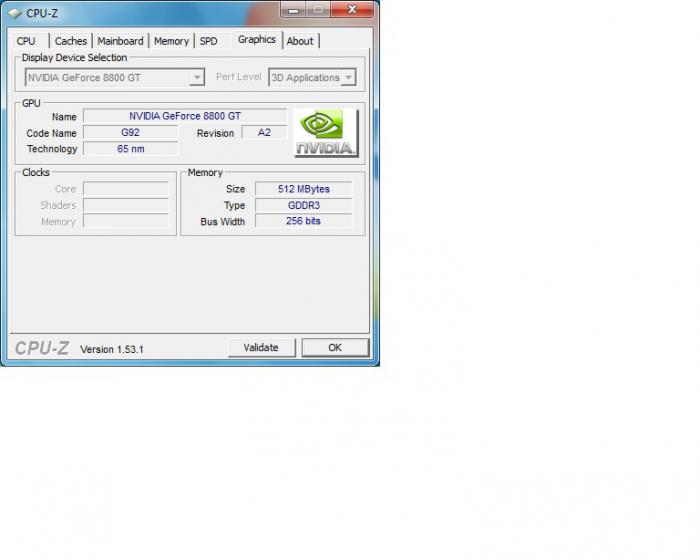700x560 pixels.
Task: Click the GPU Name field
Action: [184, 116]
